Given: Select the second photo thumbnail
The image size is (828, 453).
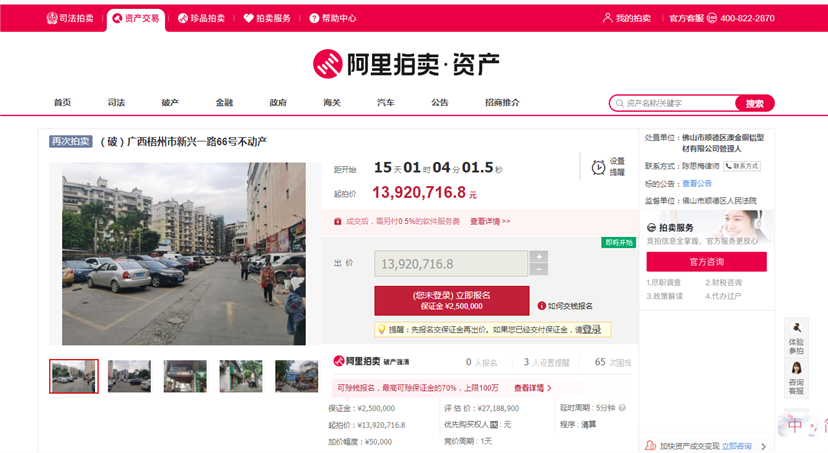Looking at the screenshot, I should pos(129,376).
